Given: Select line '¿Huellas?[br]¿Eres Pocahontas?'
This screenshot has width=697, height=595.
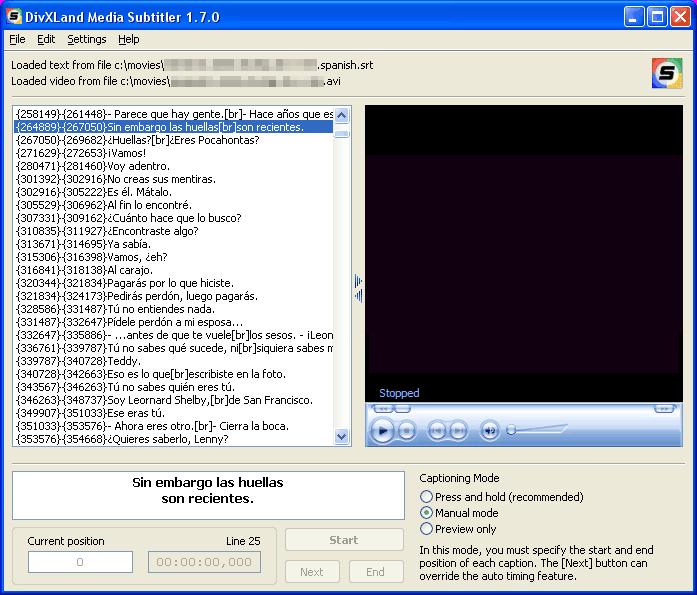Looking at the screenshot, I should (174, 140).
